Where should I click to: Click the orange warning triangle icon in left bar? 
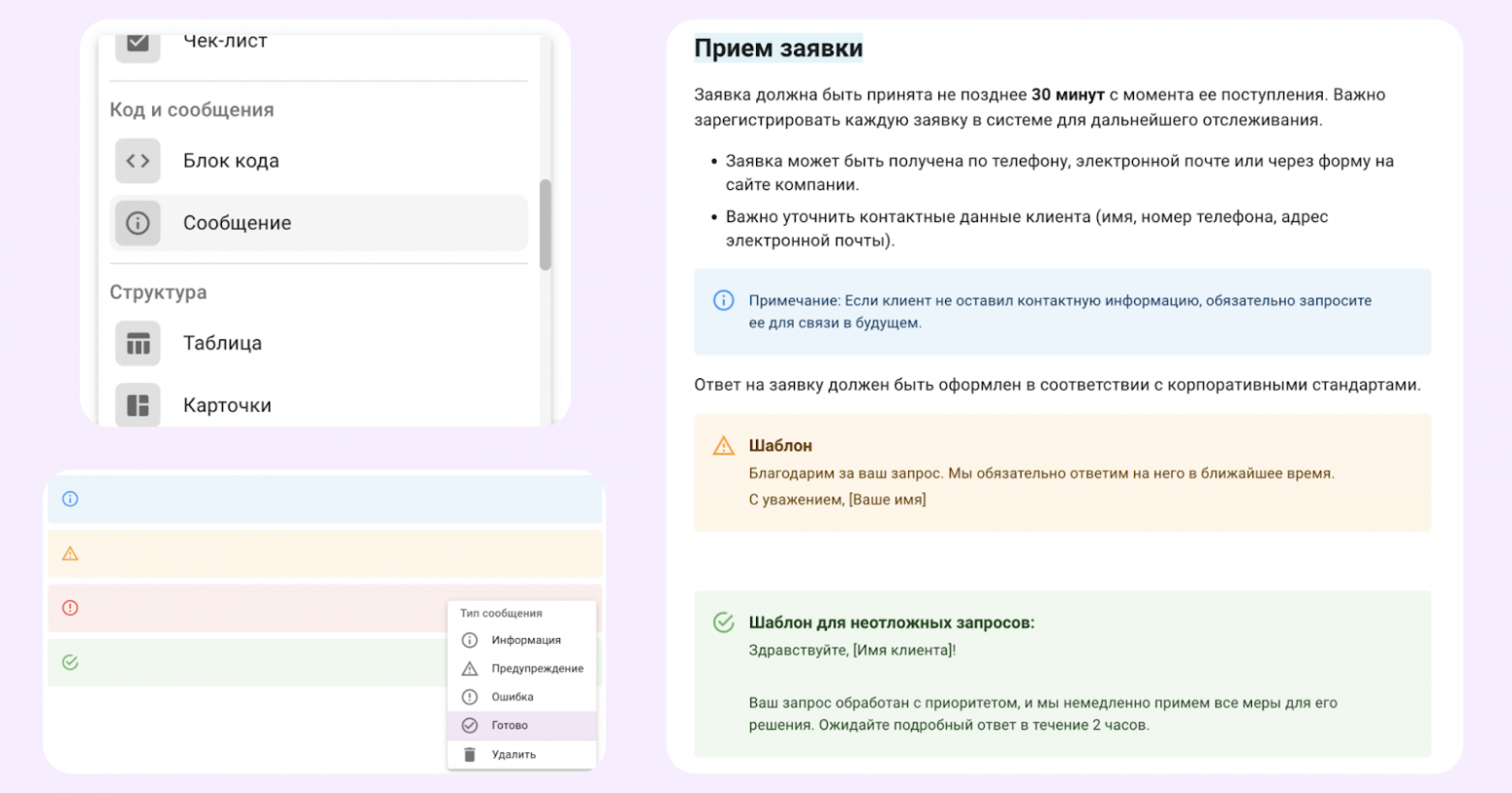click(70, 554)
